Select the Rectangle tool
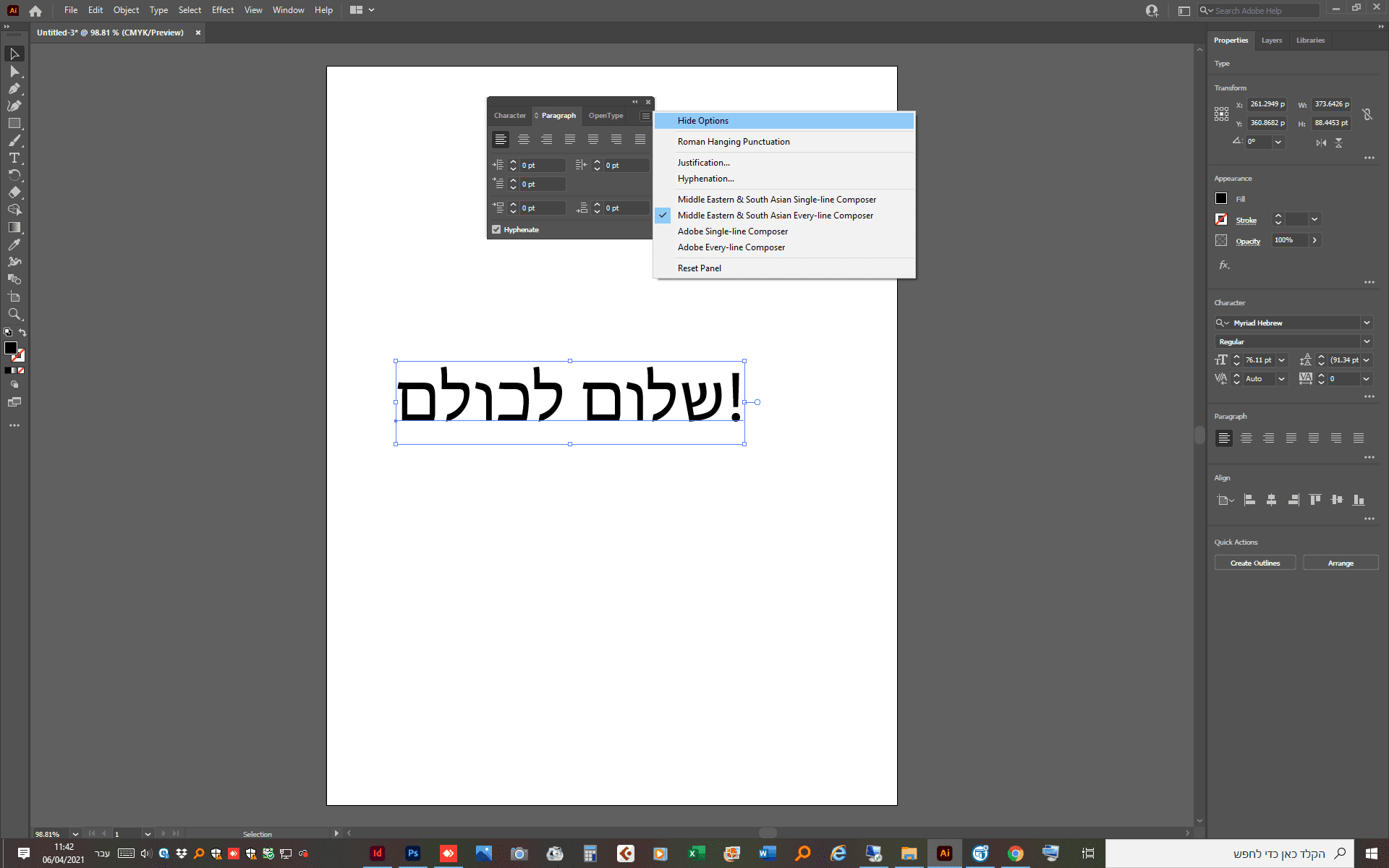The height and width of the screenshot is (868, 1389). (14, 123)
